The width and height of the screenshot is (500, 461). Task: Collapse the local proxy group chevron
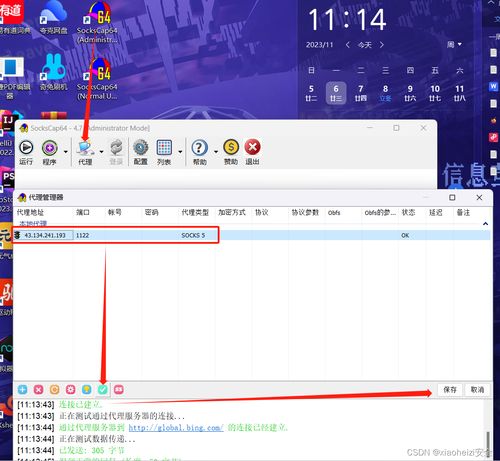click(485, 224)
